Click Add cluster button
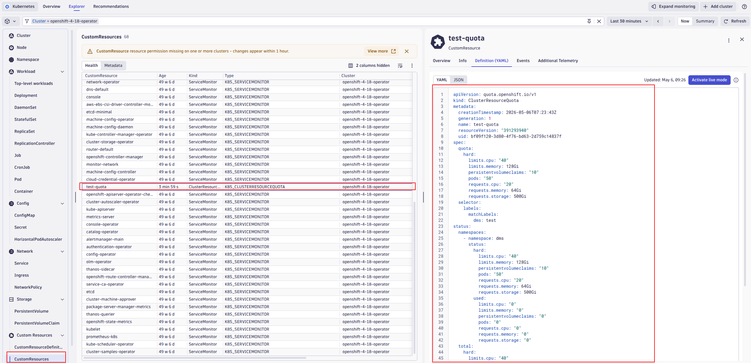The width and height of the screenshot is (751, 363). pyautogui.click(x=718, y=7)
